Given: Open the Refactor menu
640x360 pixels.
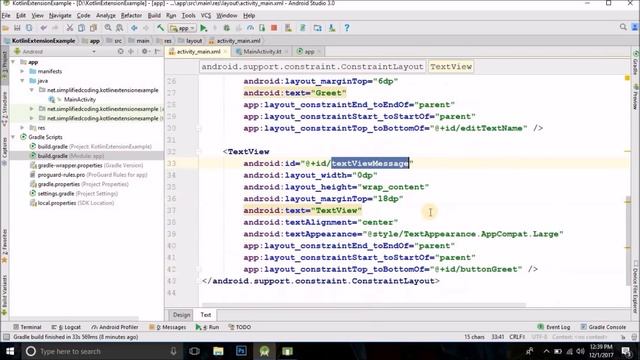Looking at the screenshot, I should tap(131, 16).
